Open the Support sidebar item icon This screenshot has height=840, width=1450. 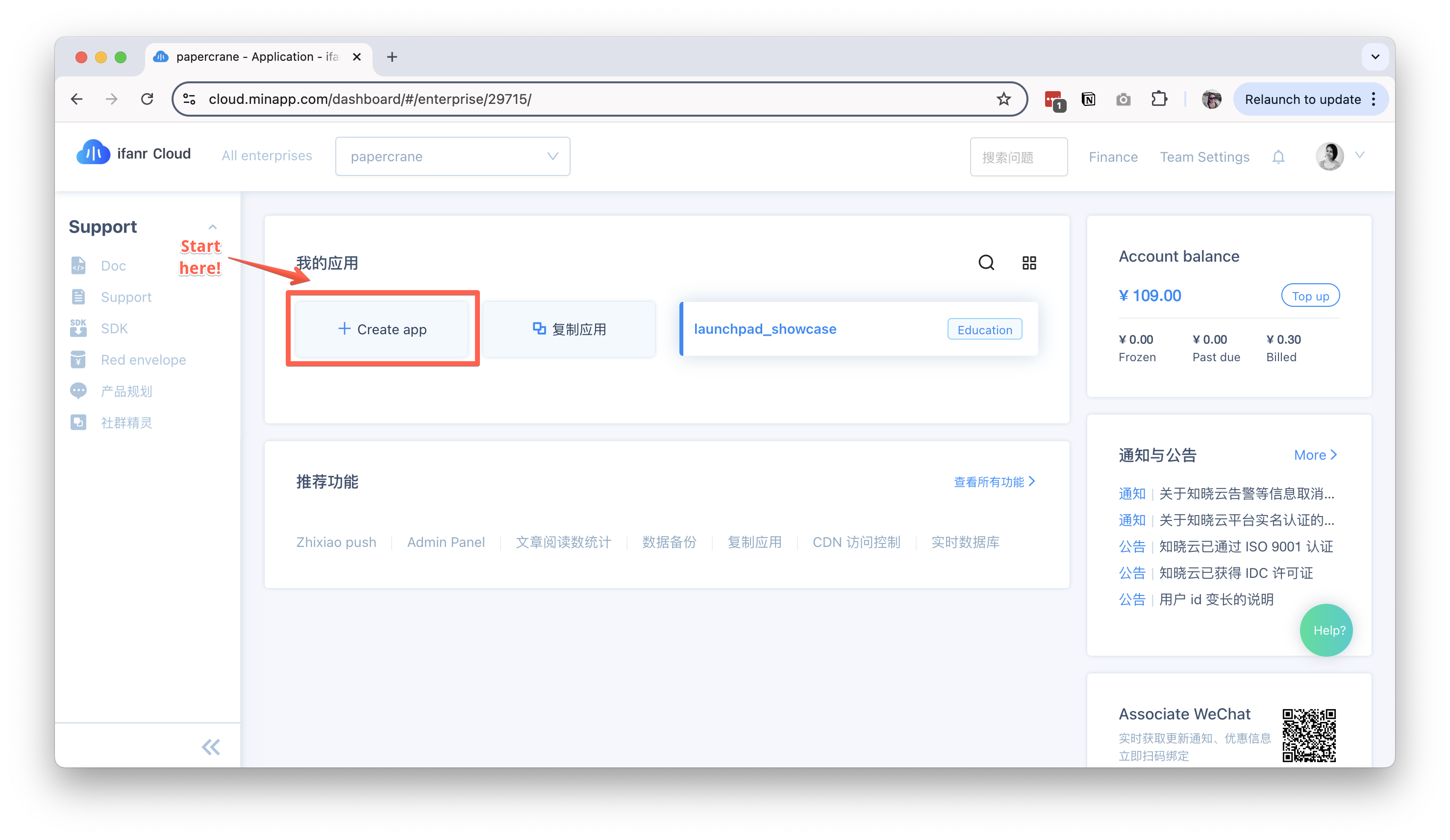[x=79, y=296]
